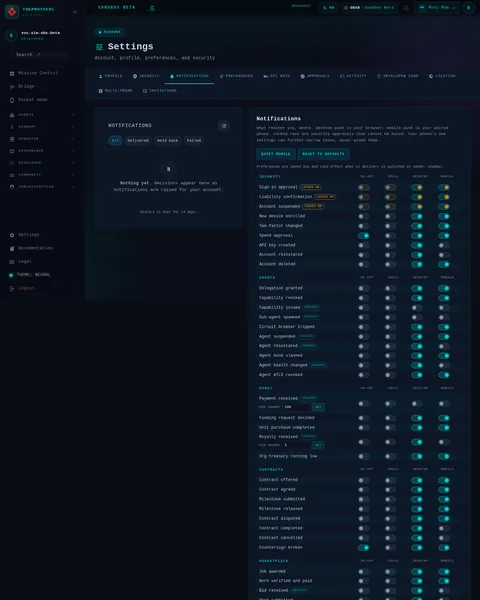This screenshot has height=600, width=480.
Task: Open the Invitations tab
Action: (x=160, y=91)
